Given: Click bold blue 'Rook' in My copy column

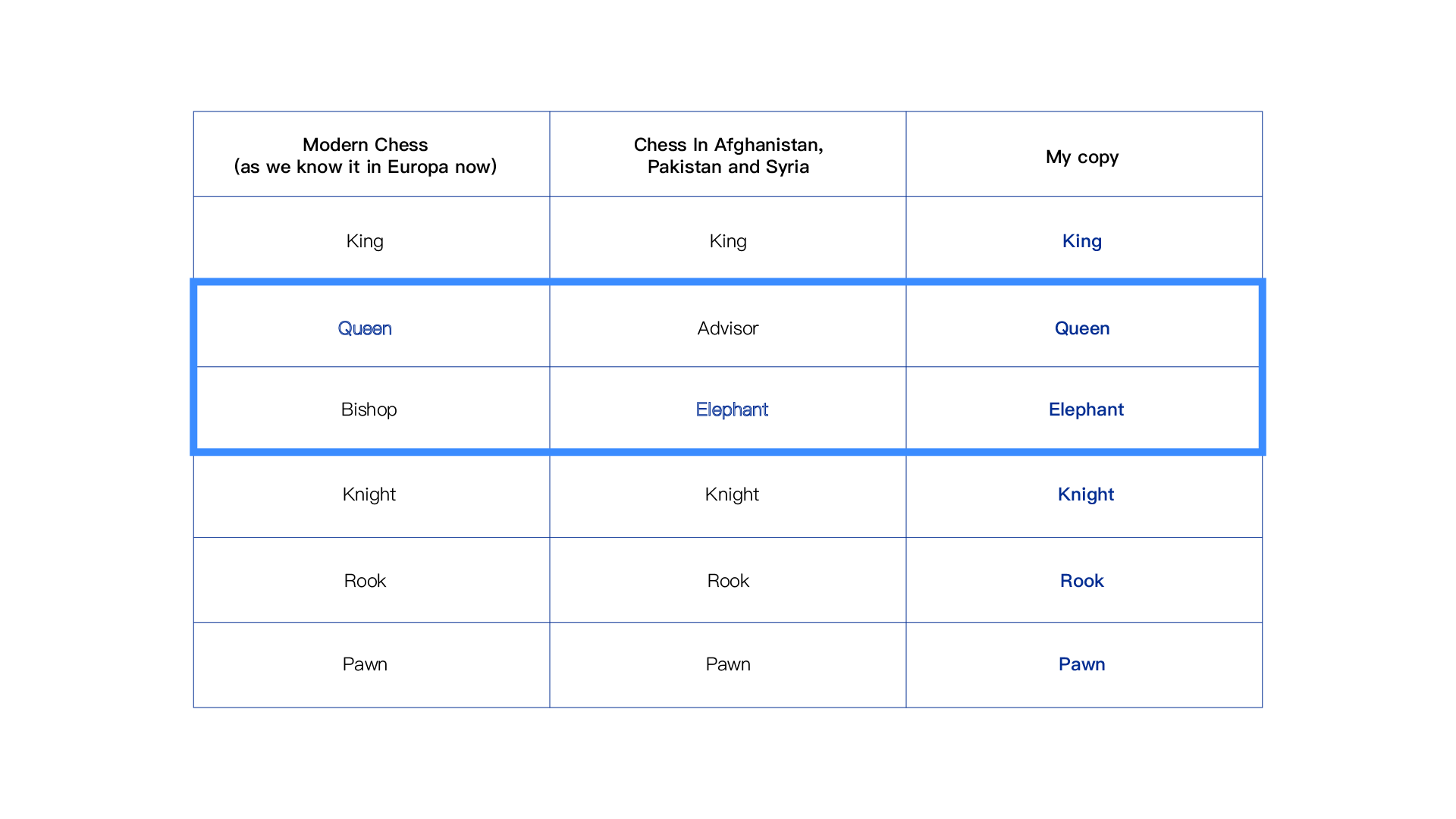Looking at the screenshot, I should click(x=1082, y=581).
